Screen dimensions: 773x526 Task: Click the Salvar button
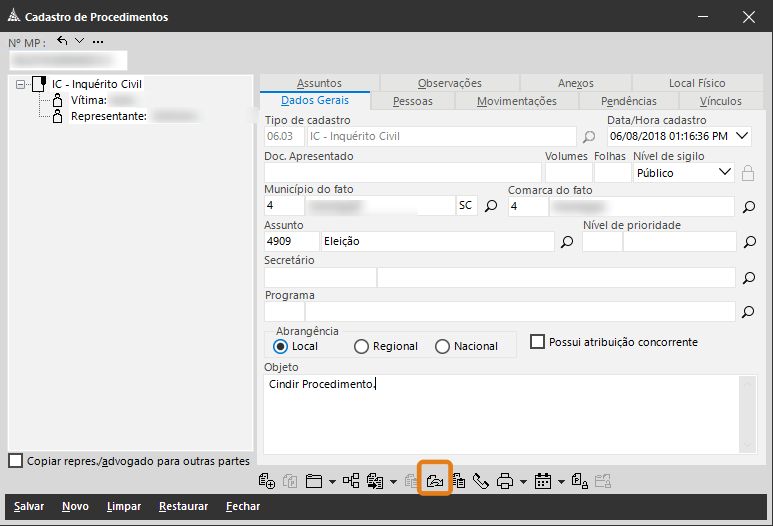29,506
